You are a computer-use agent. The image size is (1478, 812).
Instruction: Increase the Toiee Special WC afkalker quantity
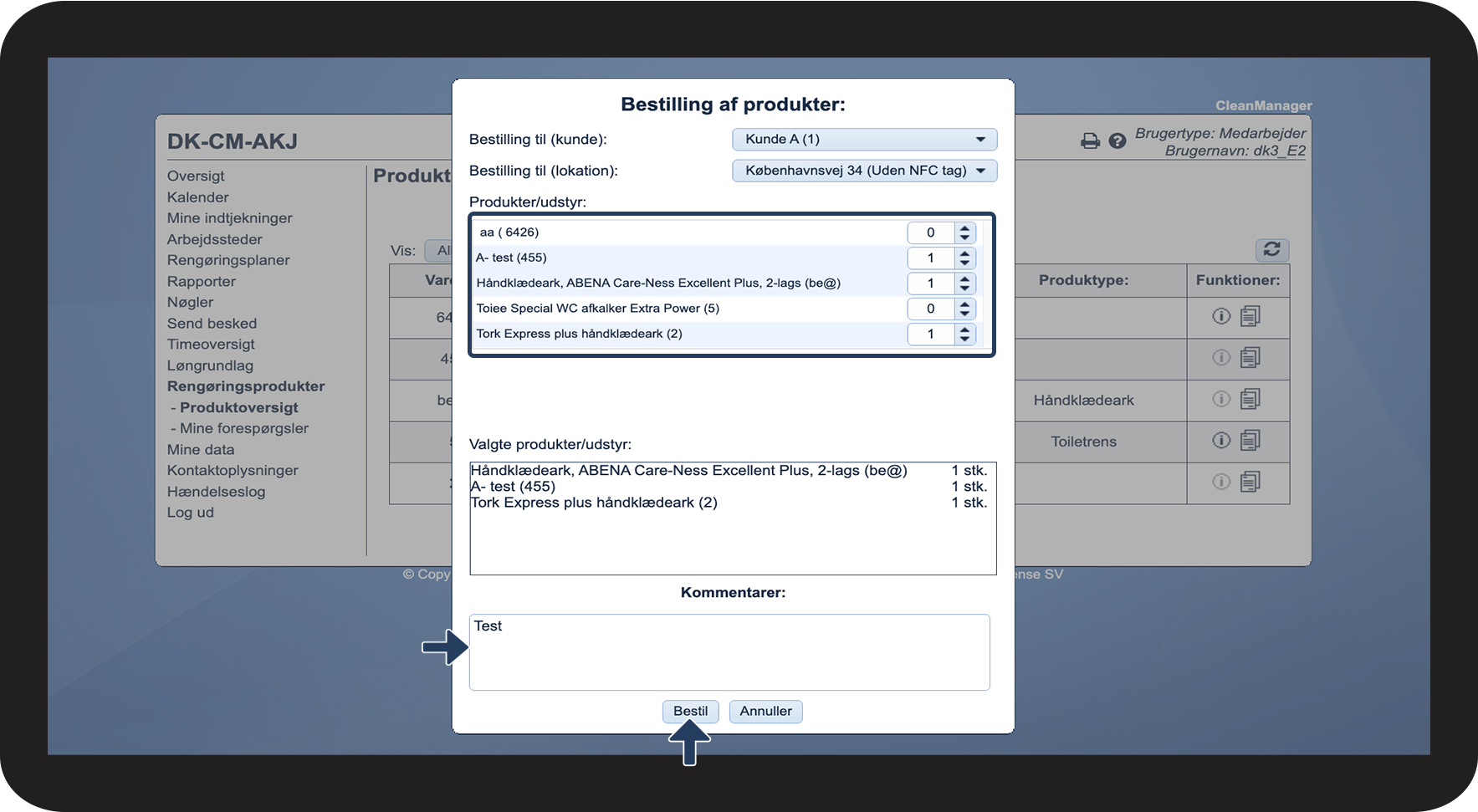pos(965,304)
